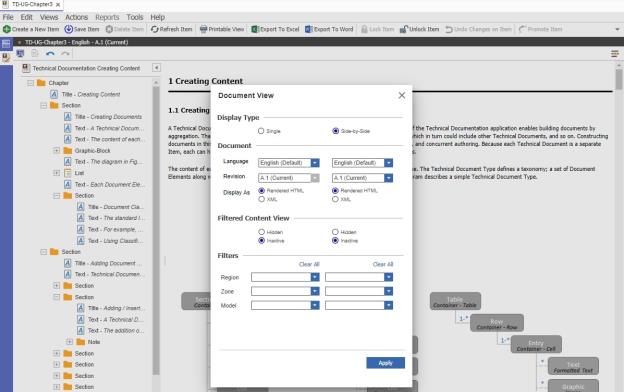Export the document To Excel
This screenshot has height=392, width=624.
click(275, 29)
